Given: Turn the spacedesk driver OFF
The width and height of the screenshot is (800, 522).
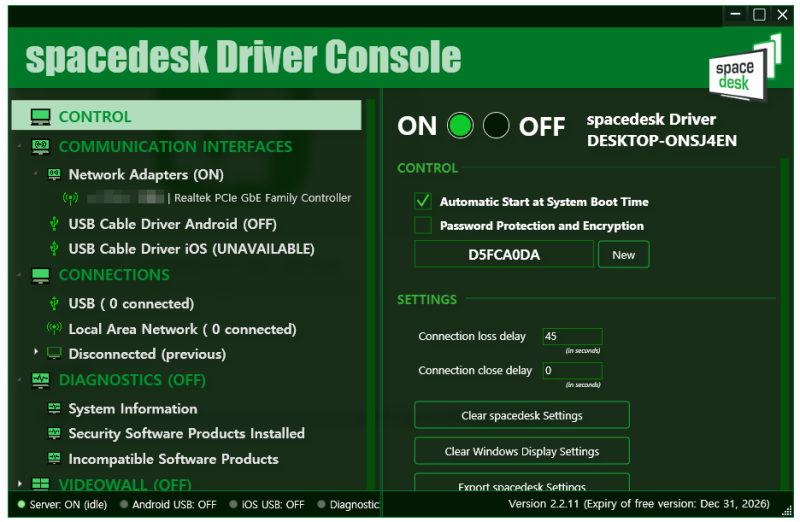Looking at the screenshot, I should click(496, 126).
